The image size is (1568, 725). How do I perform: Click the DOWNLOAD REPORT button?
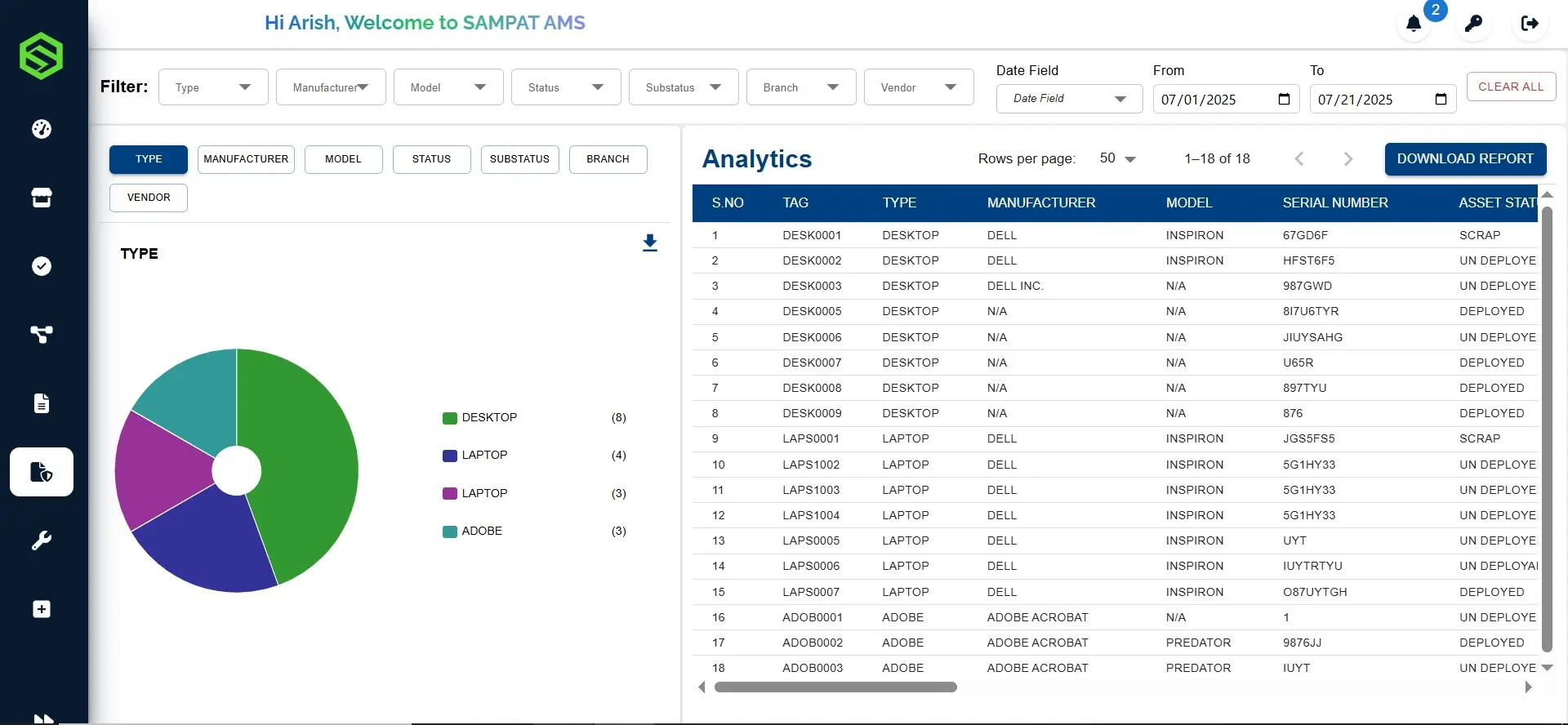coord(1465,159)
